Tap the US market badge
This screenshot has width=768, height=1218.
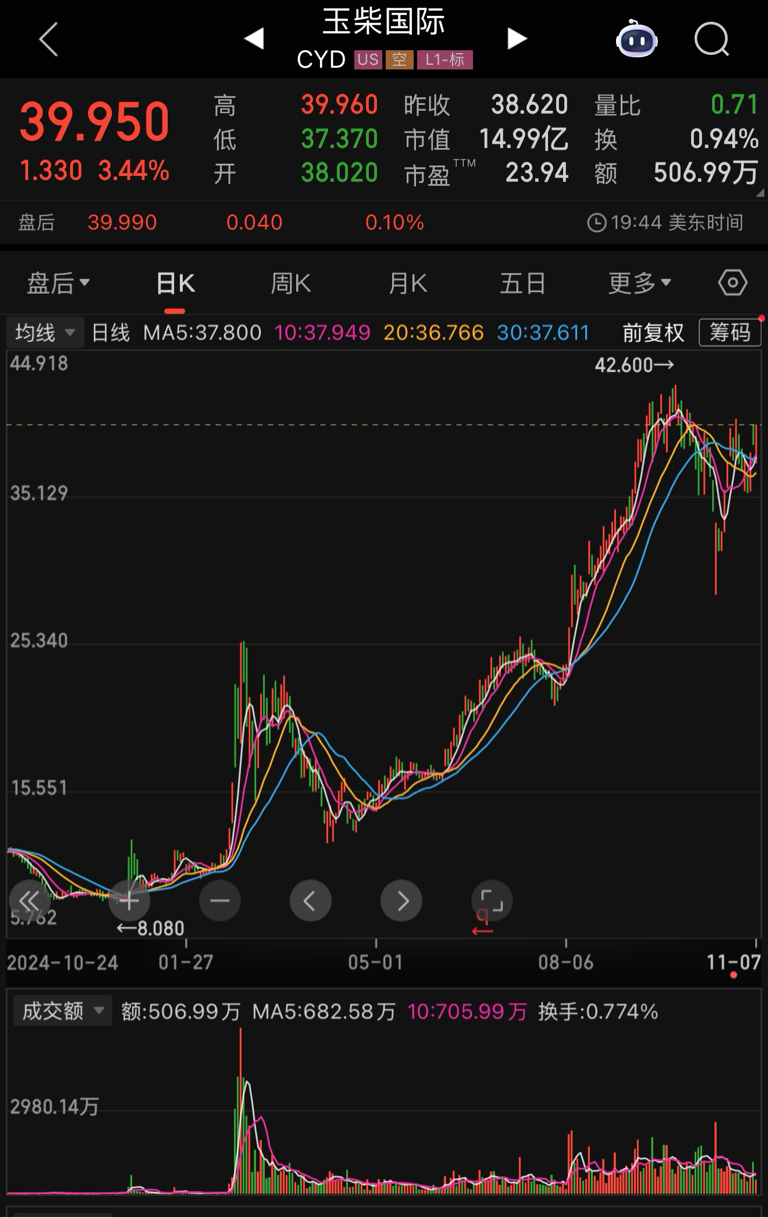pyautogui.click(x=368, y=60)
